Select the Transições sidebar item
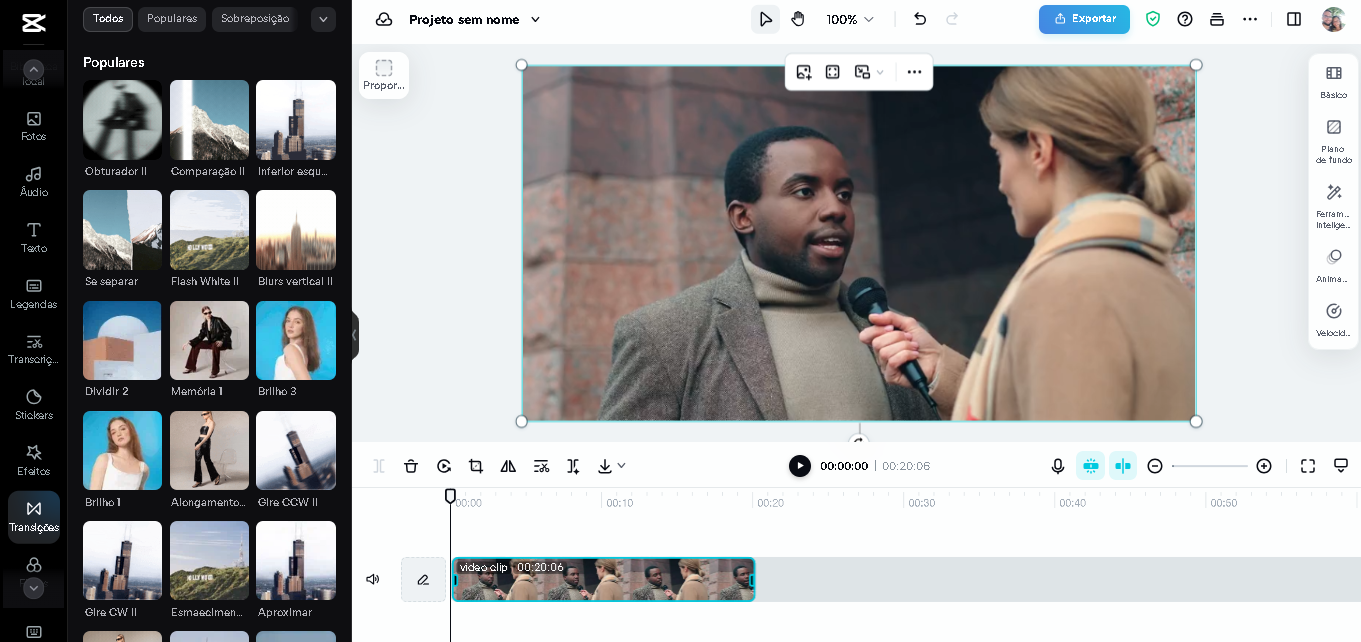 (x=33, y=517)
